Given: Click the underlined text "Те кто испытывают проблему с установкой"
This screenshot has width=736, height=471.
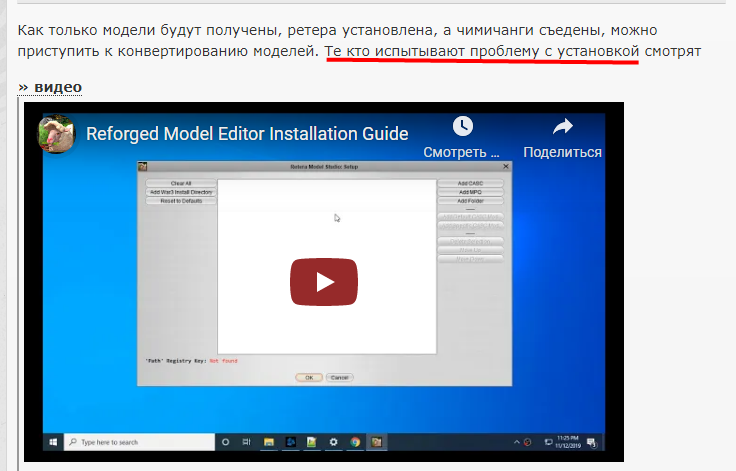Looking at the screenshot, I should [482, 51].
